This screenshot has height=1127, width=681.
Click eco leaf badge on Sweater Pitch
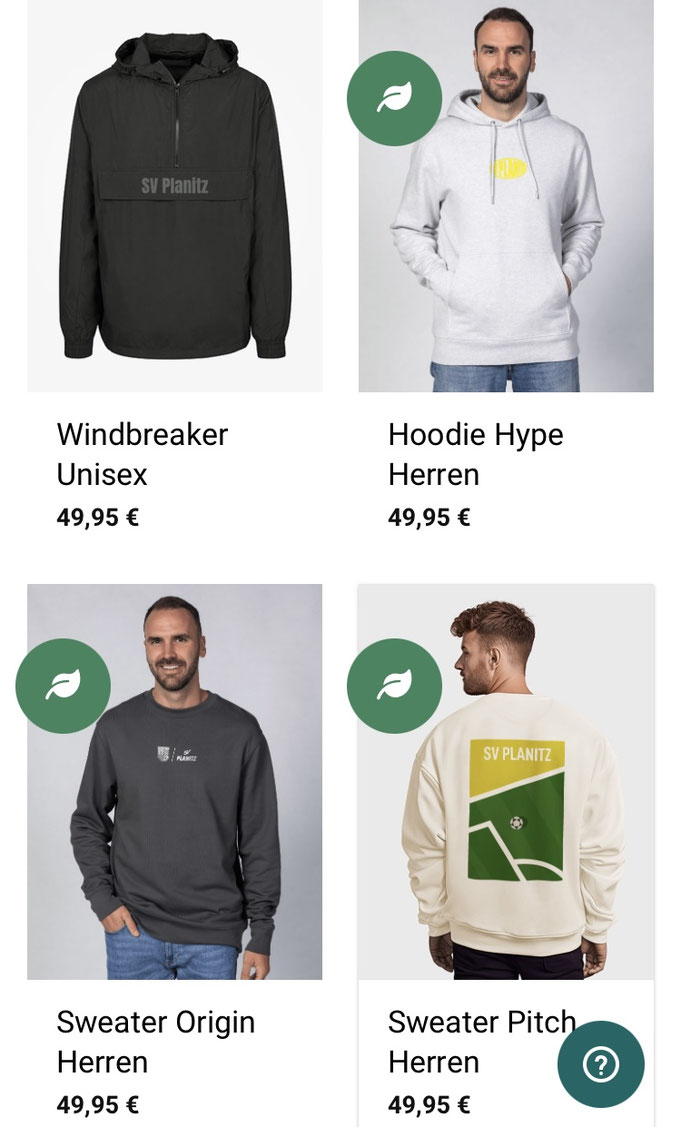pyautogui.click(x=394, y=686)
